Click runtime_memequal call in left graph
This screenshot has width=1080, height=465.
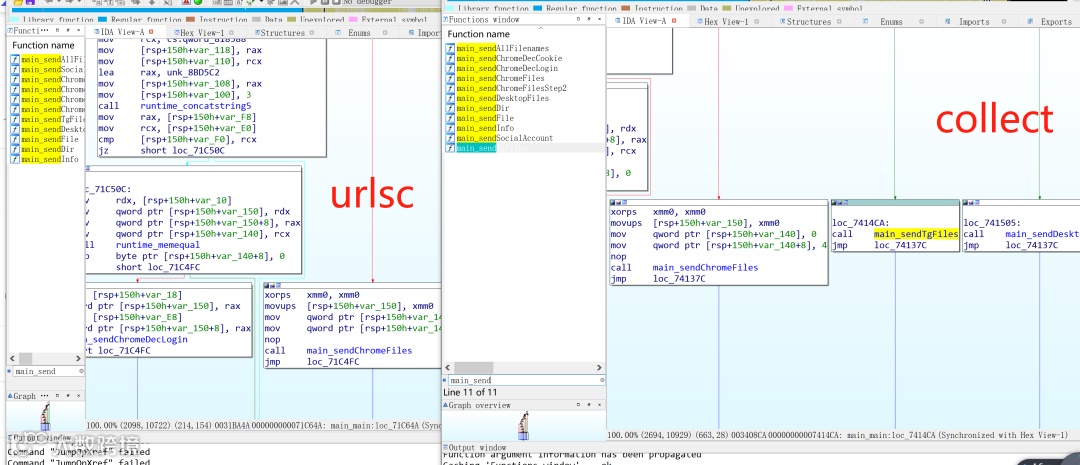coord(158,244)
